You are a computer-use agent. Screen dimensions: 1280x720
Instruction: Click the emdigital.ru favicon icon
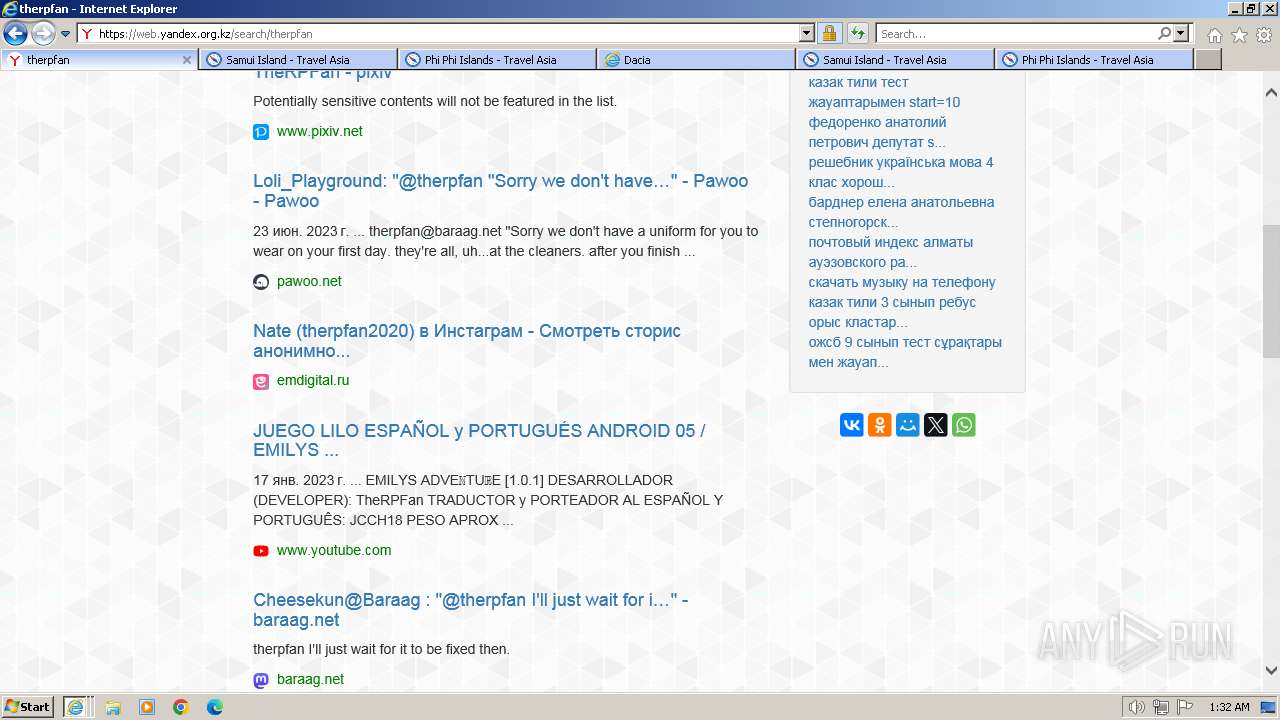tap(261, 381)
